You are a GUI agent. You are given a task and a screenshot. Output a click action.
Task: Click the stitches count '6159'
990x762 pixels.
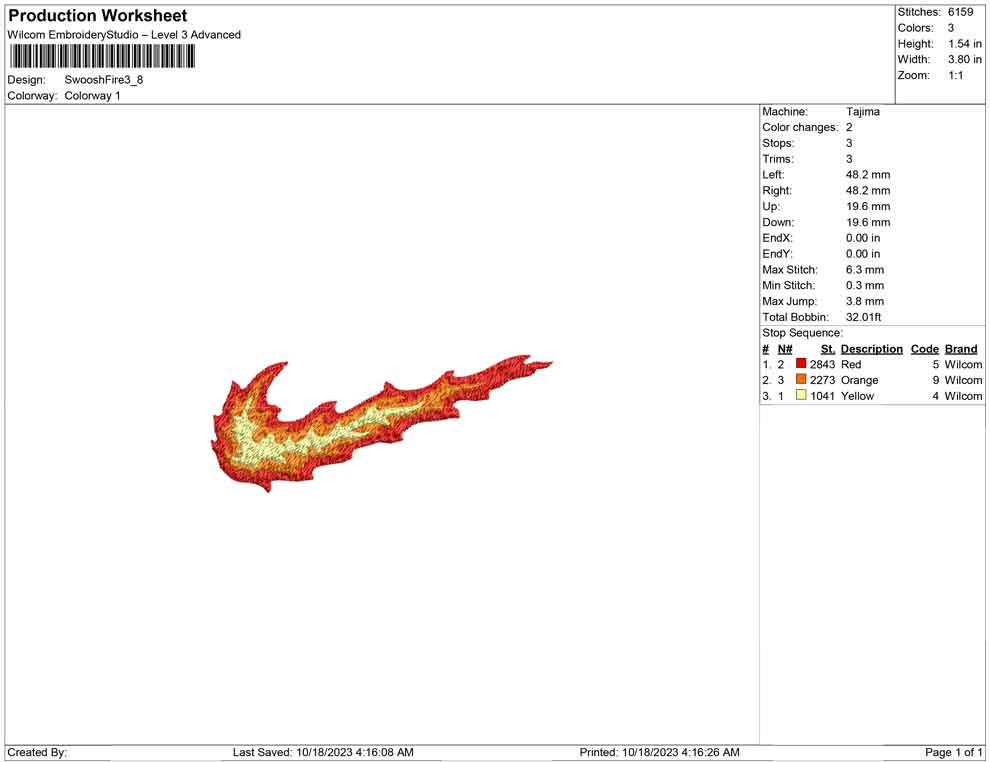point(960,12)
